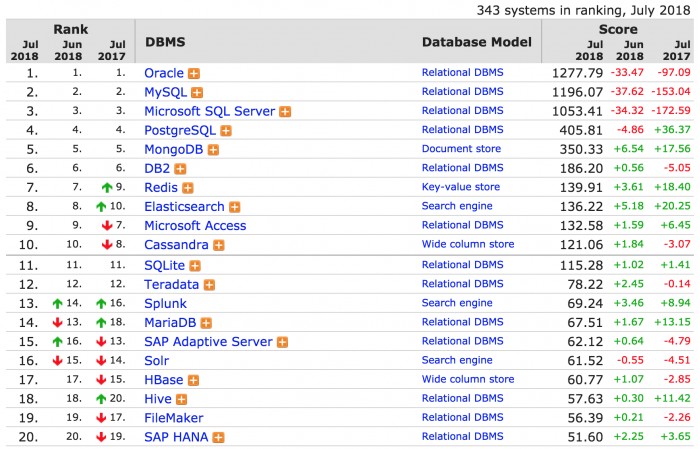Open the Cassandra link

176,245
